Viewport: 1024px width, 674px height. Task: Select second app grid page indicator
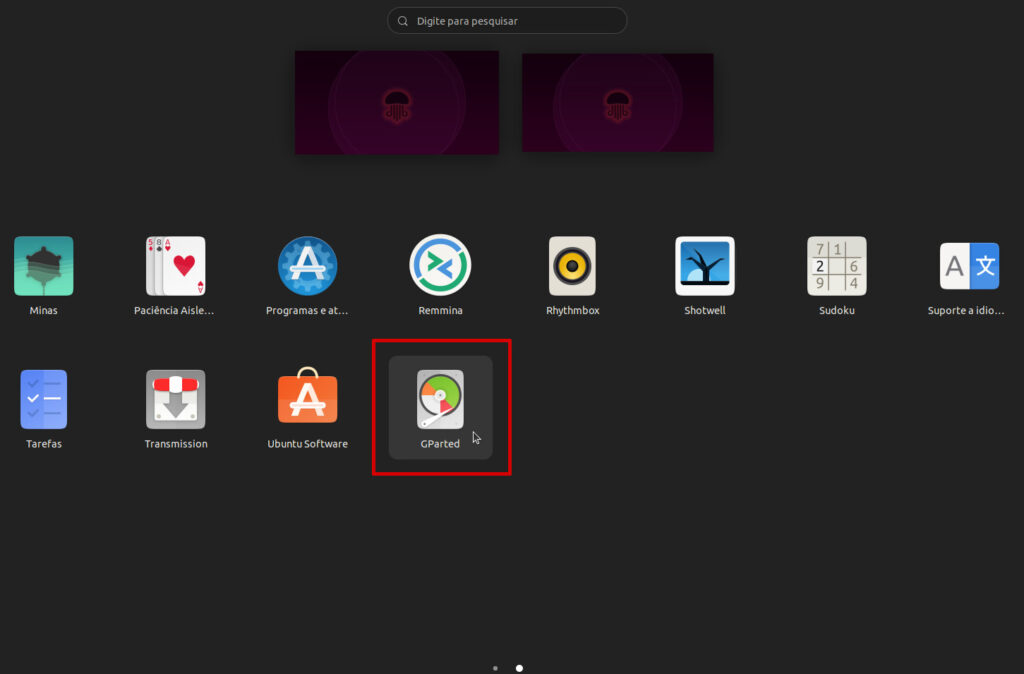point(519,668)
